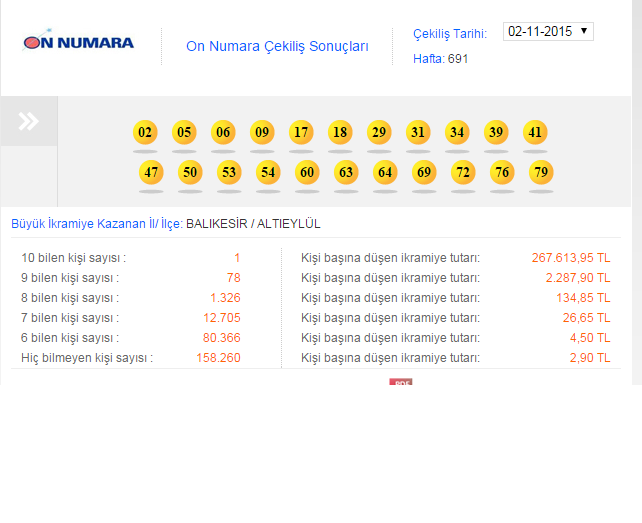Click the BALIKESİR / ALTIEYLÜL text
This screenshot has height=523, width=642.
[x=253, y=224]
